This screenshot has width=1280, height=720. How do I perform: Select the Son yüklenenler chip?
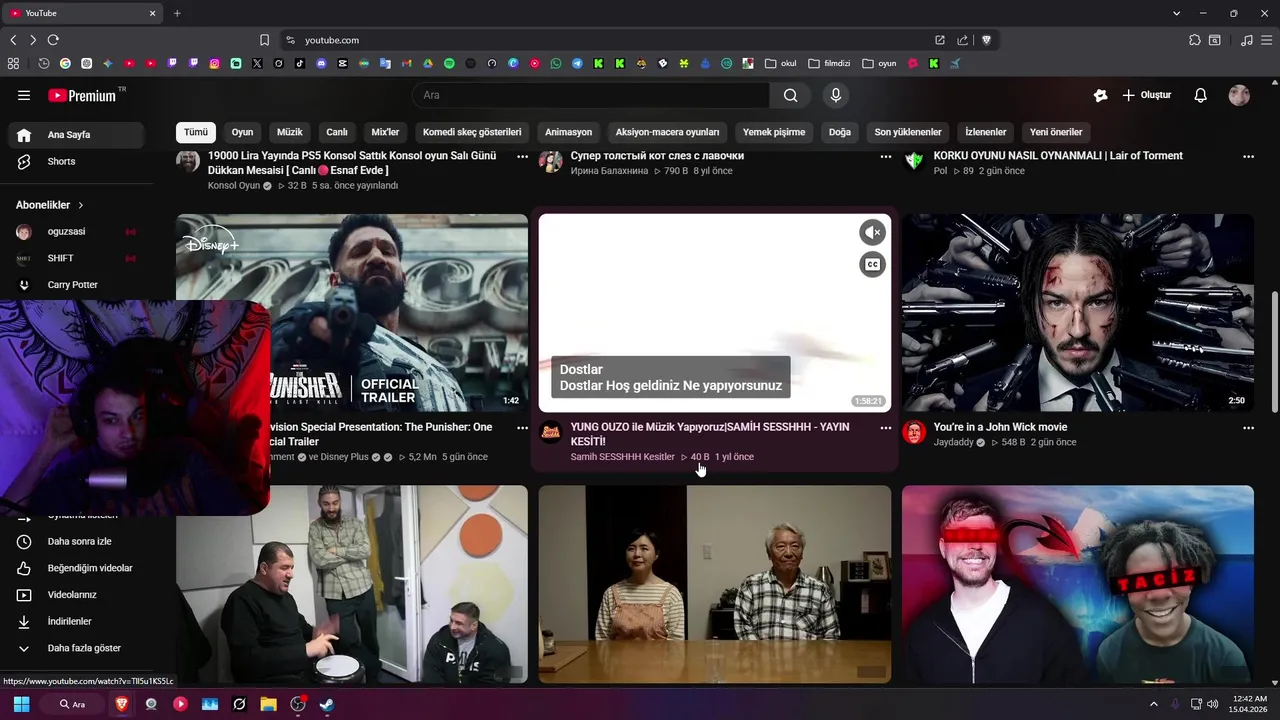tap(908, 132)
